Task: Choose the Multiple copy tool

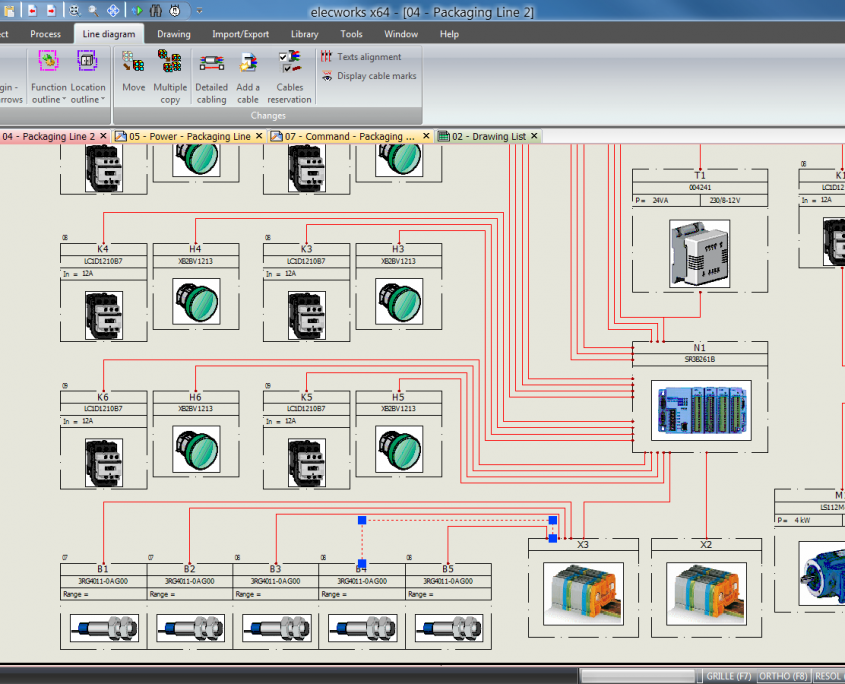Action: tap(170, 77)
